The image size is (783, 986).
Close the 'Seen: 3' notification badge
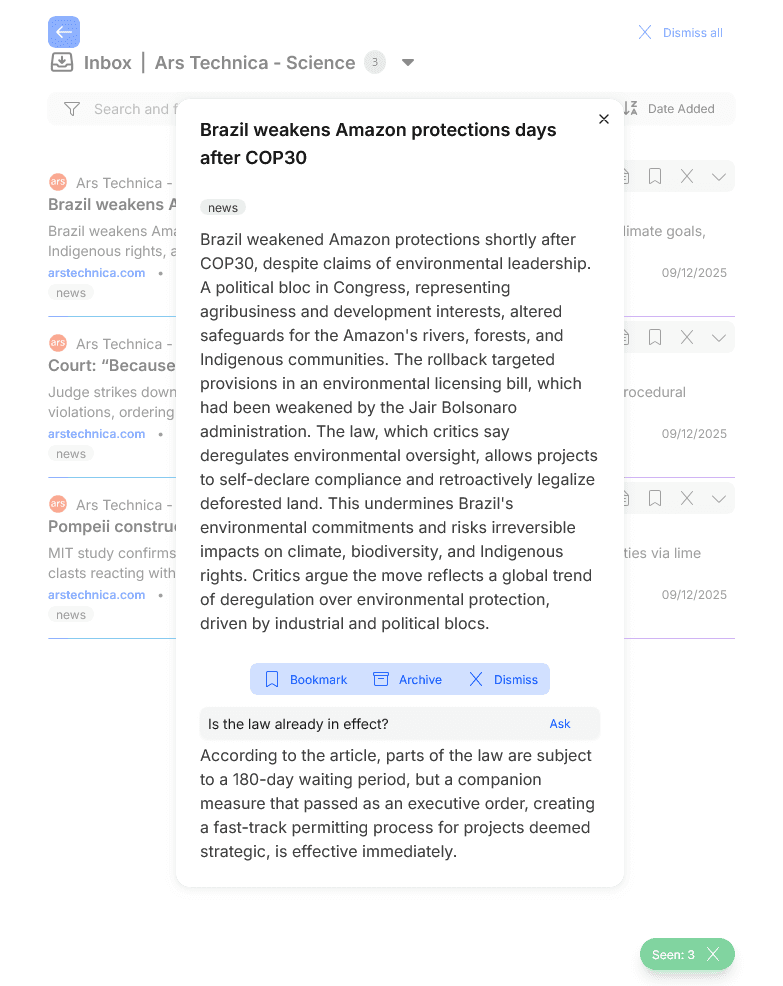coord(713,954)
